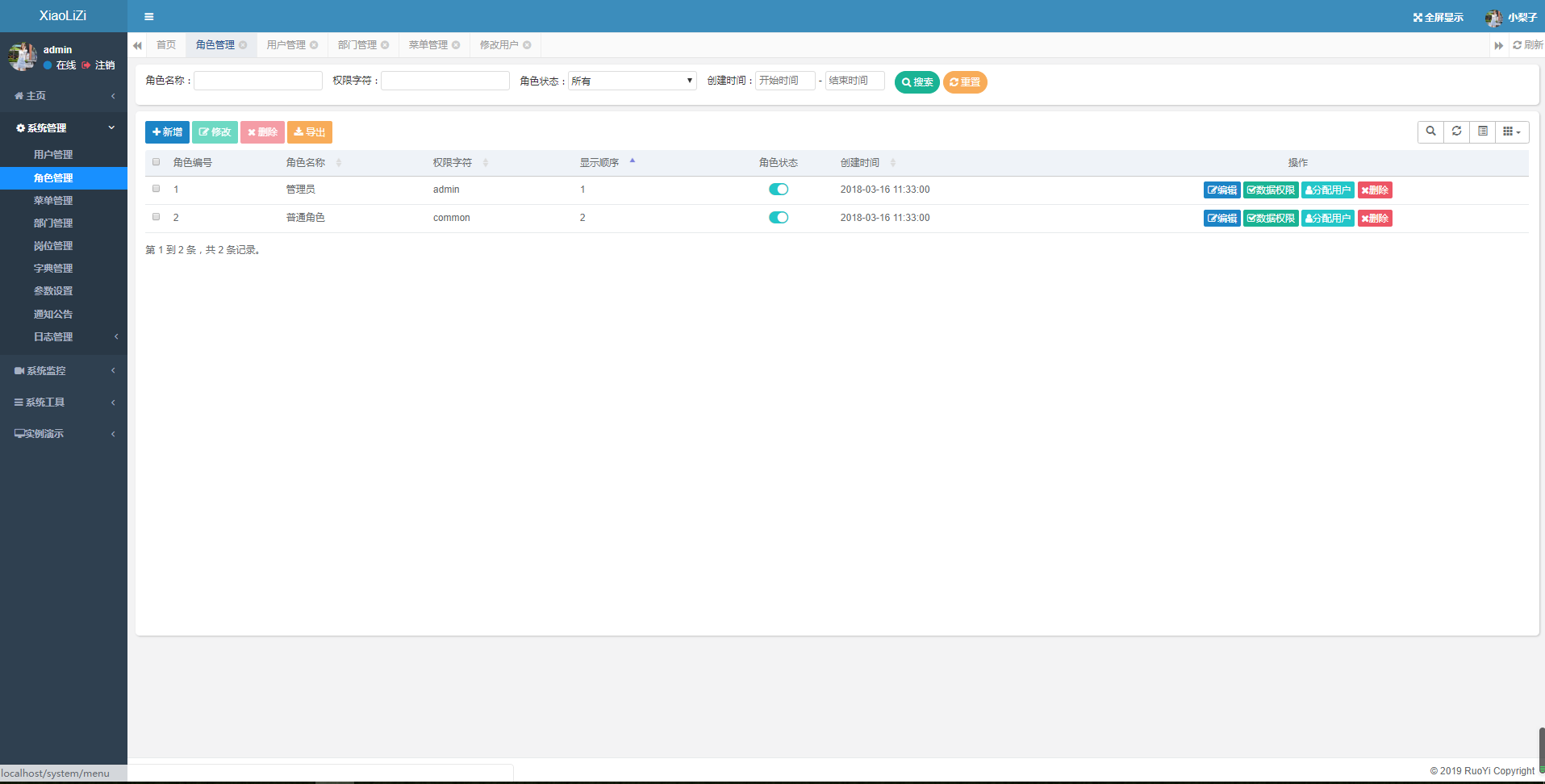The image size is (1545, 784).
Task: Switch to the 首页 tab
Action: 166,45
